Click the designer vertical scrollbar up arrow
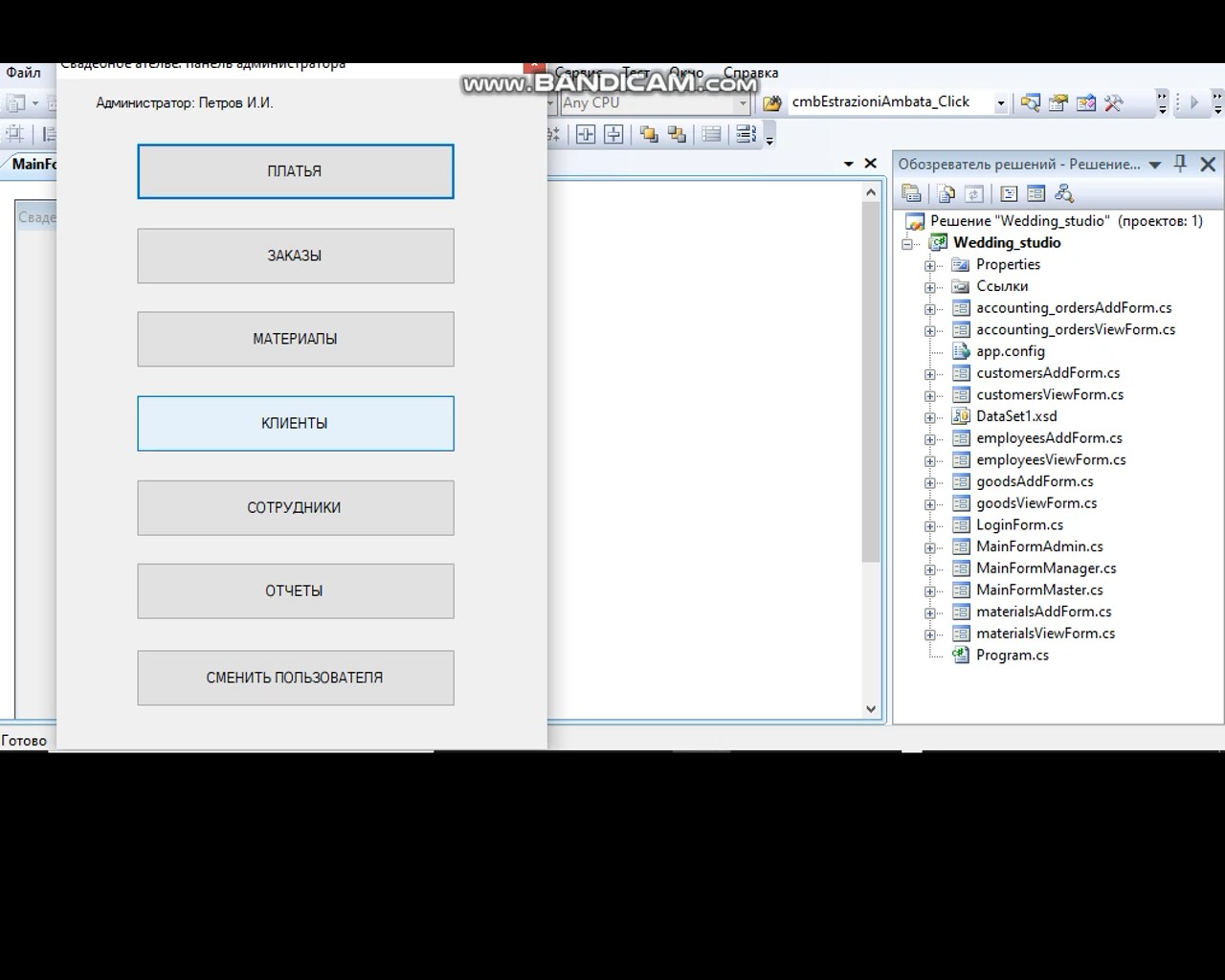 pyautogui.click(x=871, y=192)
